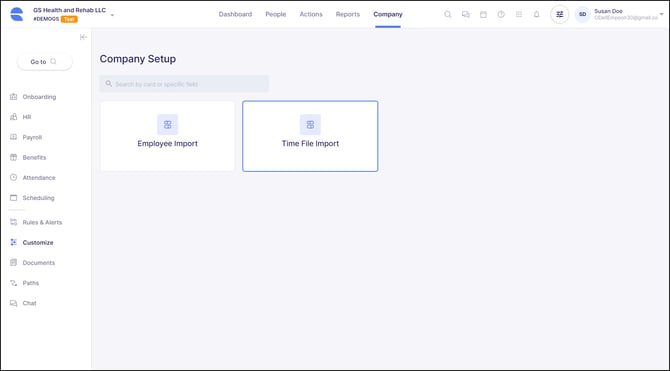Select Rules & Alerts in sidebar

(x=42, y=222)
